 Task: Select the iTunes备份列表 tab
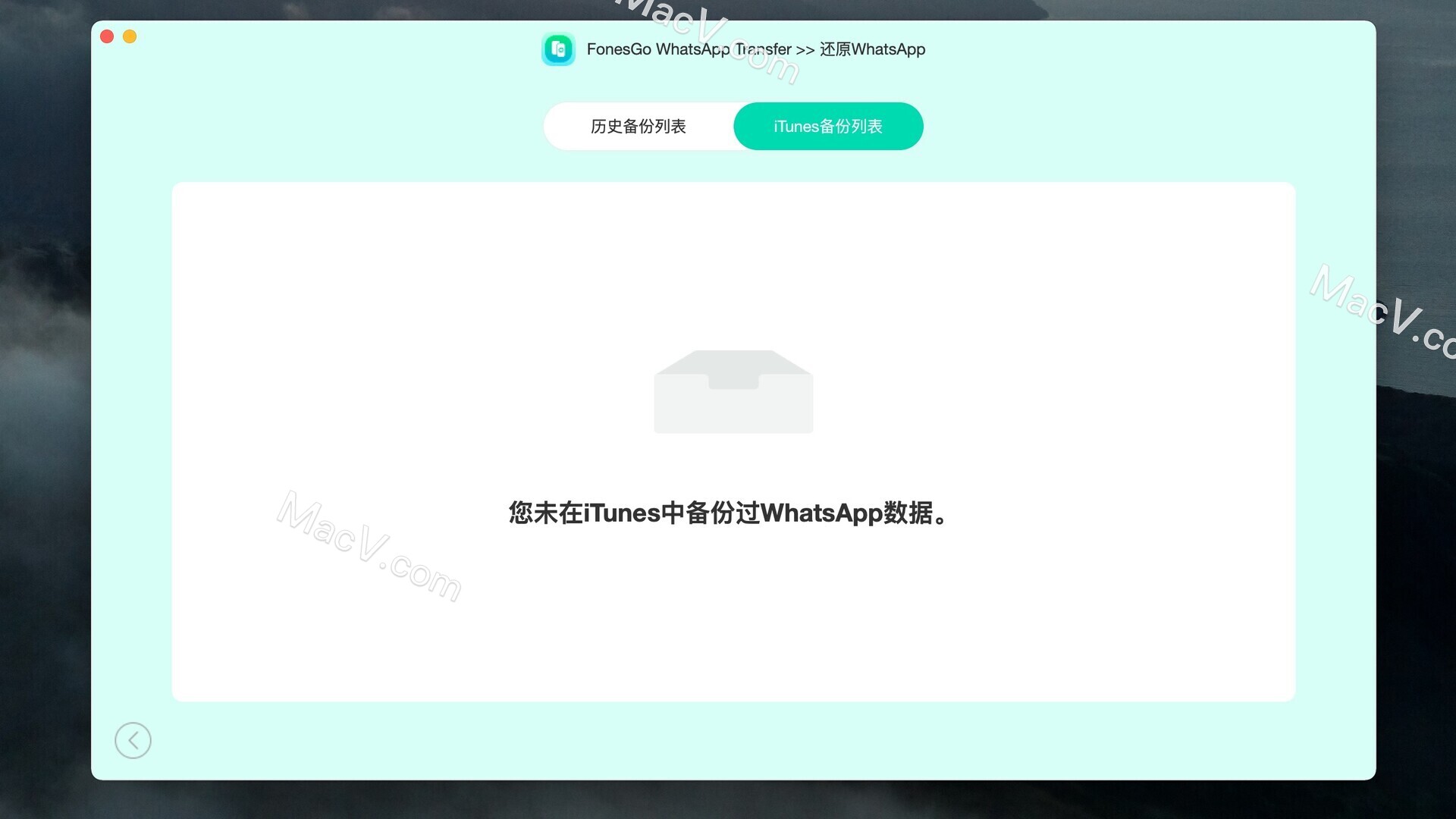point(828,126)
